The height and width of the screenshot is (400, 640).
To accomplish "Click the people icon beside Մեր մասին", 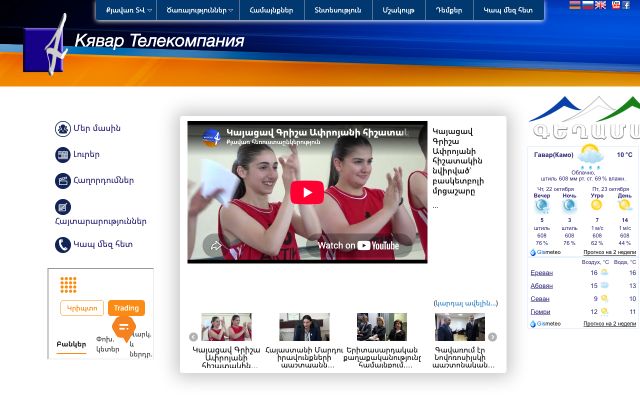I will pyautogui.click(x=63, y=129).
